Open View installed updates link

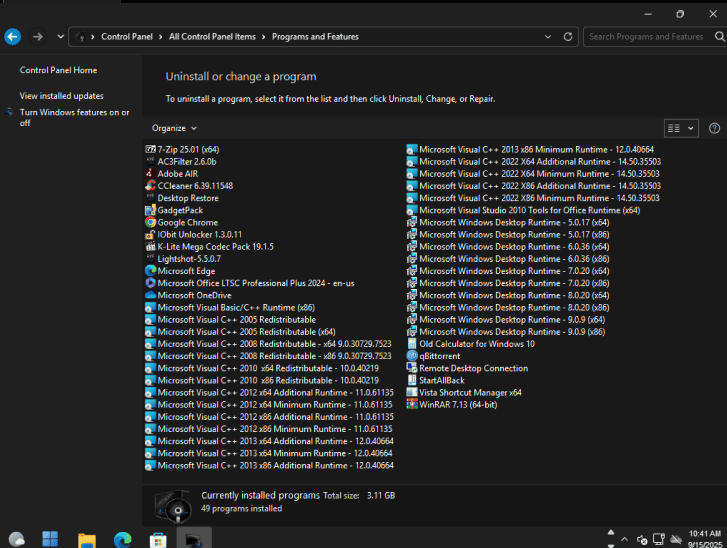click(x=61, y=96)
